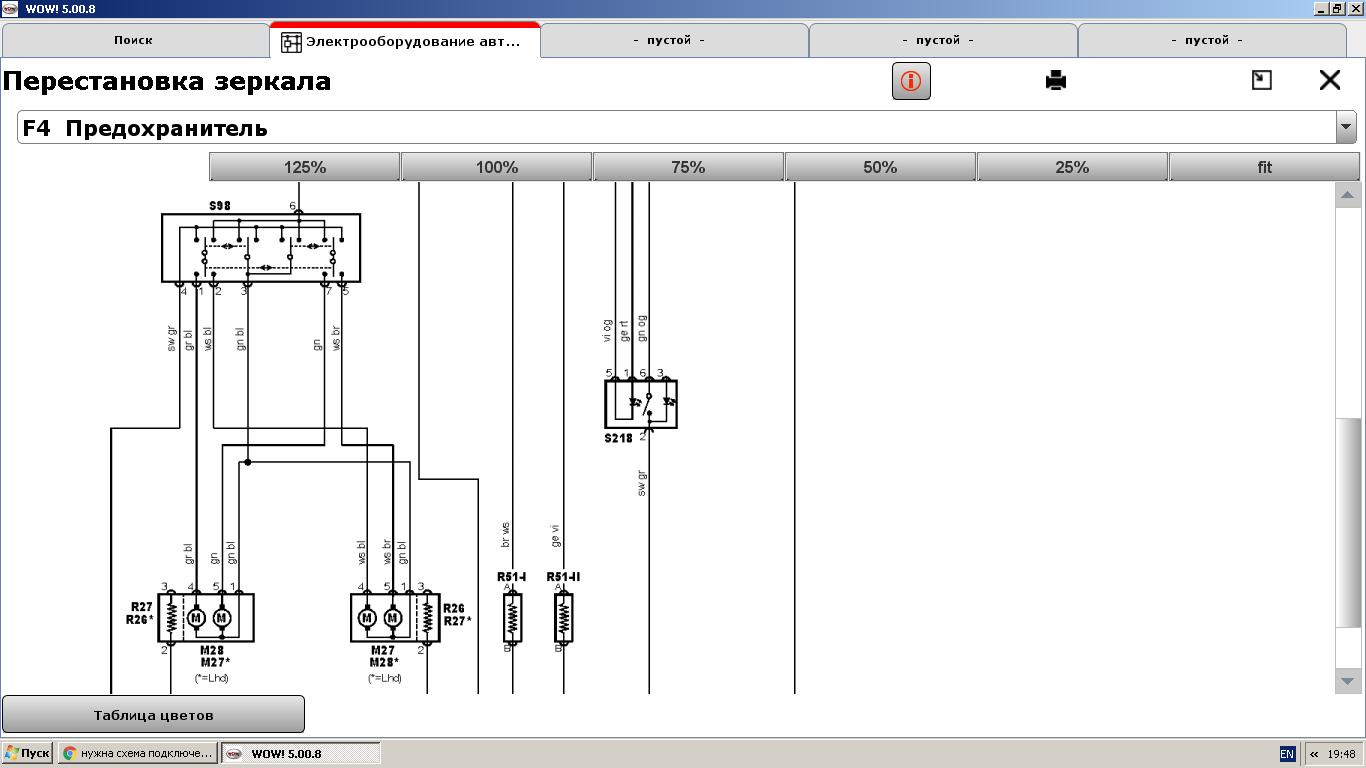1366x768 pixels.
Task: Open the F4 Предохранитель component dropdown
Action: click(1345, 128)
